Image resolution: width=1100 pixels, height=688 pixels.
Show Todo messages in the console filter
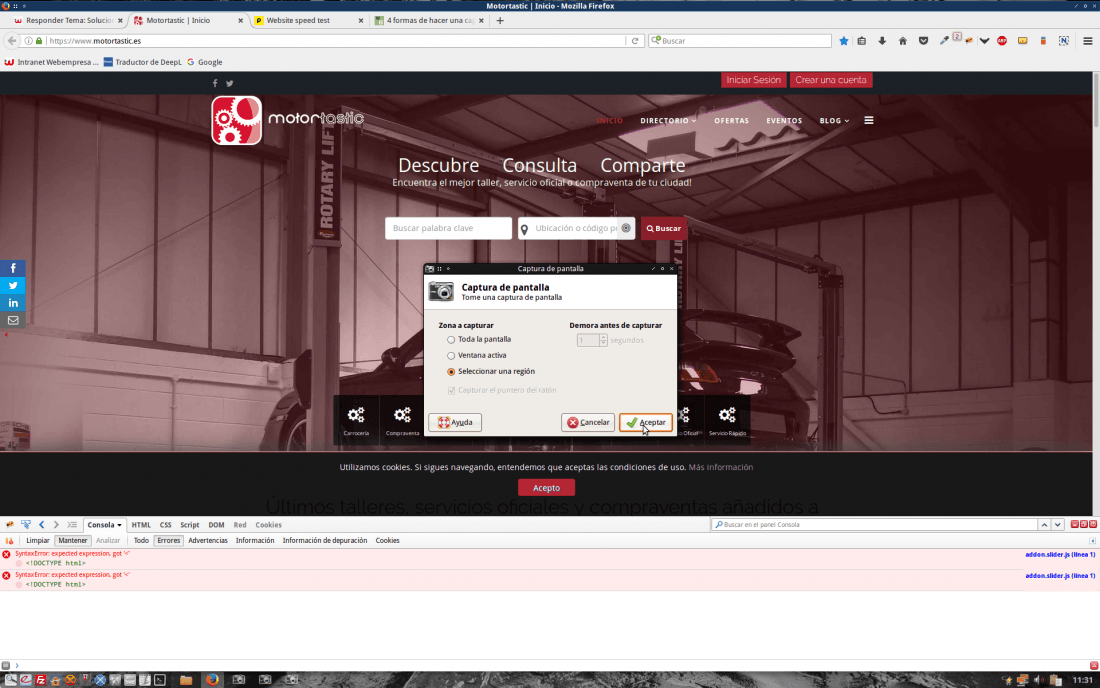pos(141,541)
